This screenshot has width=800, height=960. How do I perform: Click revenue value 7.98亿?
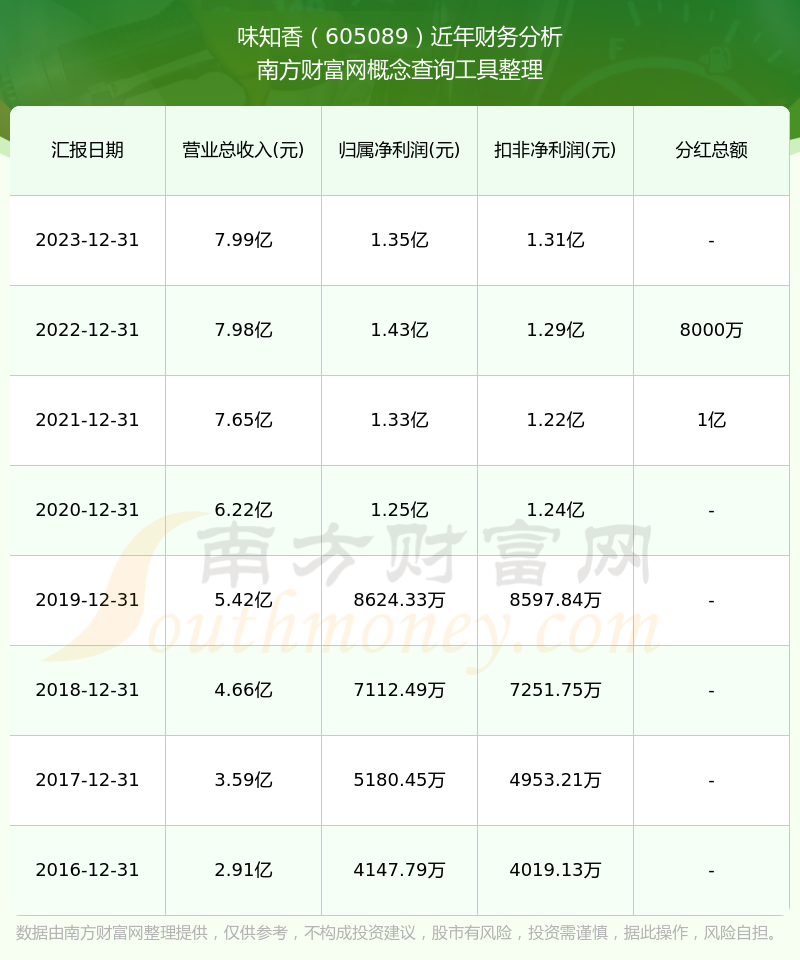point(244,330)
